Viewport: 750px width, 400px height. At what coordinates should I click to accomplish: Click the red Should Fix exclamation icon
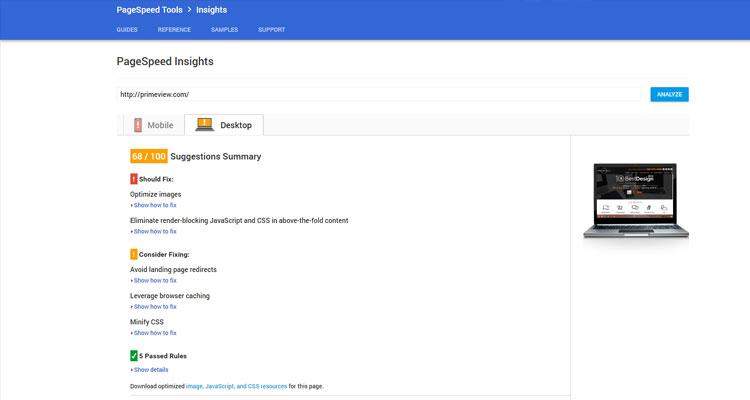[134, 179]
